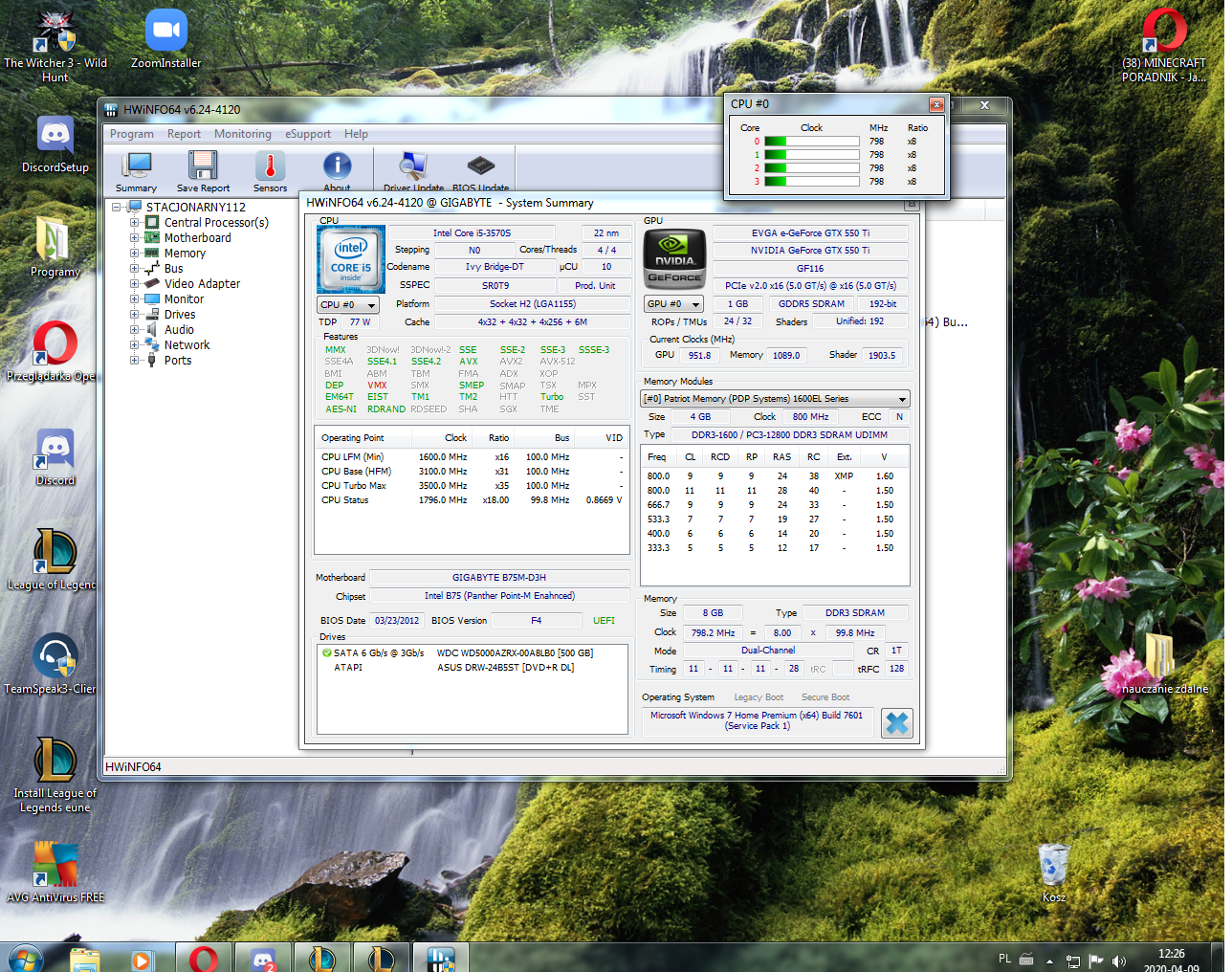
Task: Select the TeamSpeak3-Client desktop icon
Action: point(53,664)
